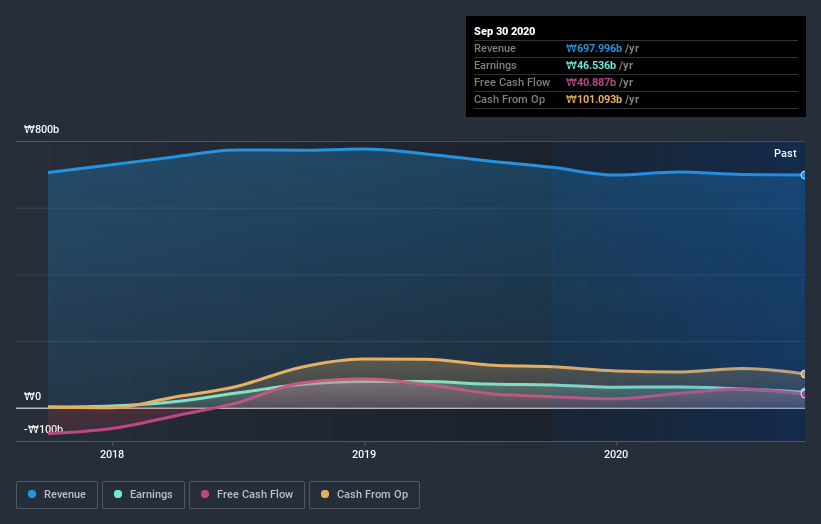821x524 pixels.
Task: Select the 2018 axis label
Action: click(112, 454)
